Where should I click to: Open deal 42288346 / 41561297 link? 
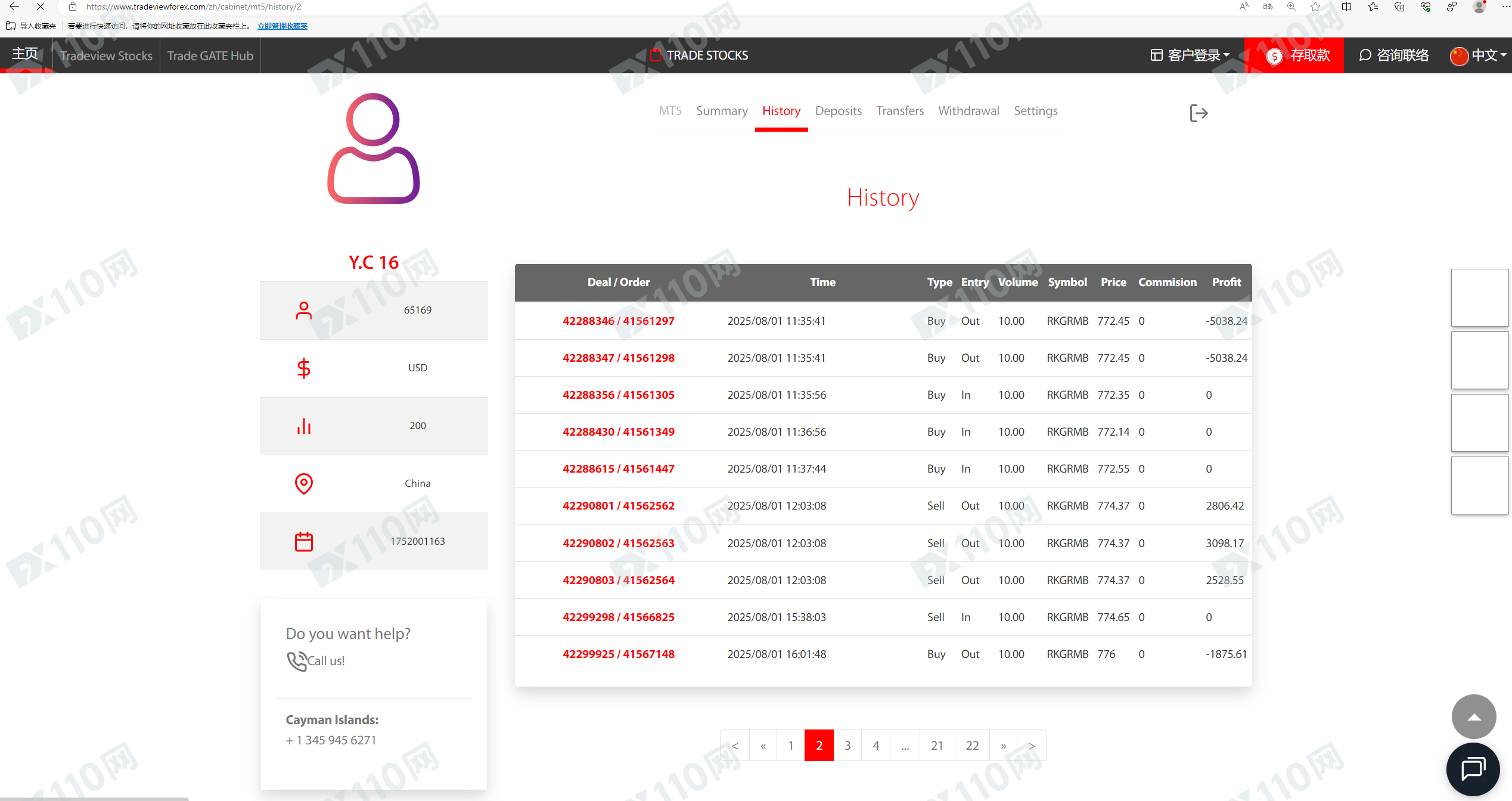[x=618, y=321]
